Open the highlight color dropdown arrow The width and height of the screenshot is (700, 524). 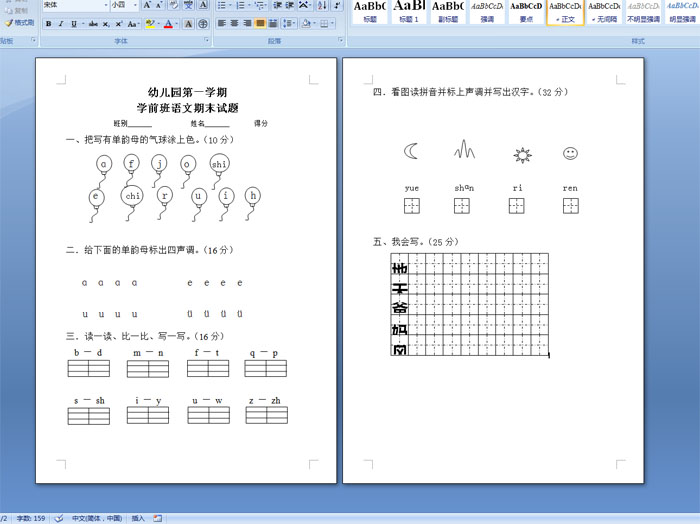[x=158, y=24]
